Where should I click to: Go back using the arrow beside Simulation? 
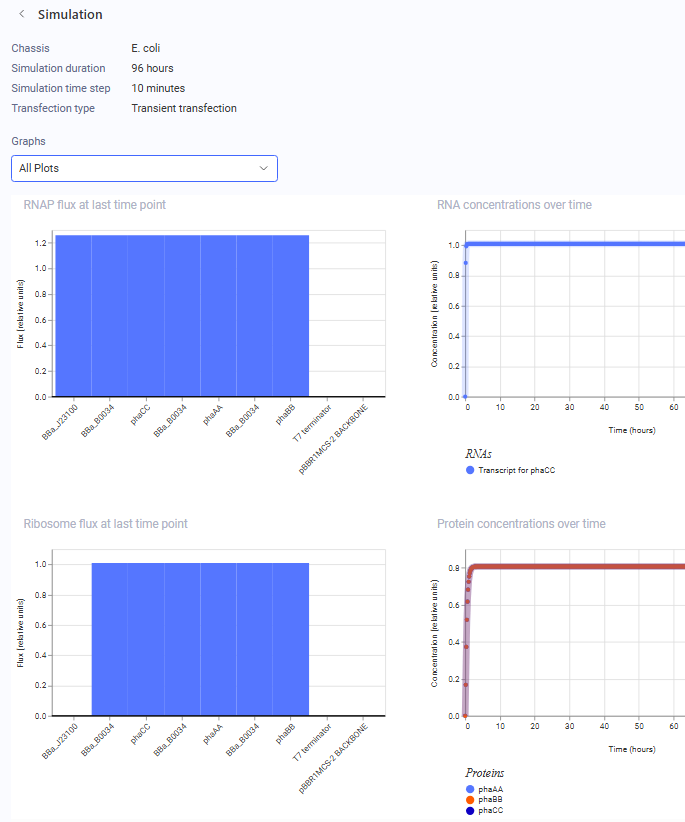pos(21,14)
